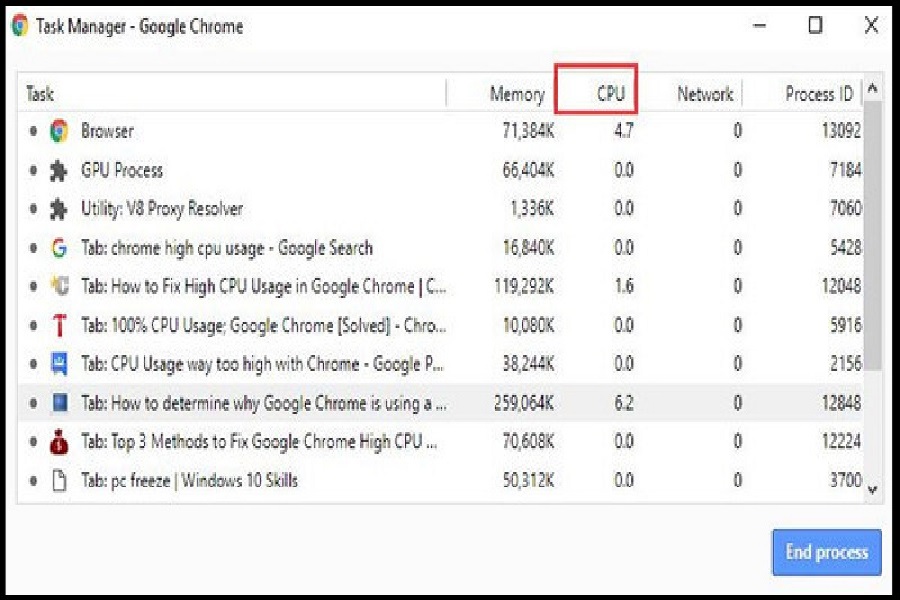
Task: Sort by the Process ID column
Action: 818,94
